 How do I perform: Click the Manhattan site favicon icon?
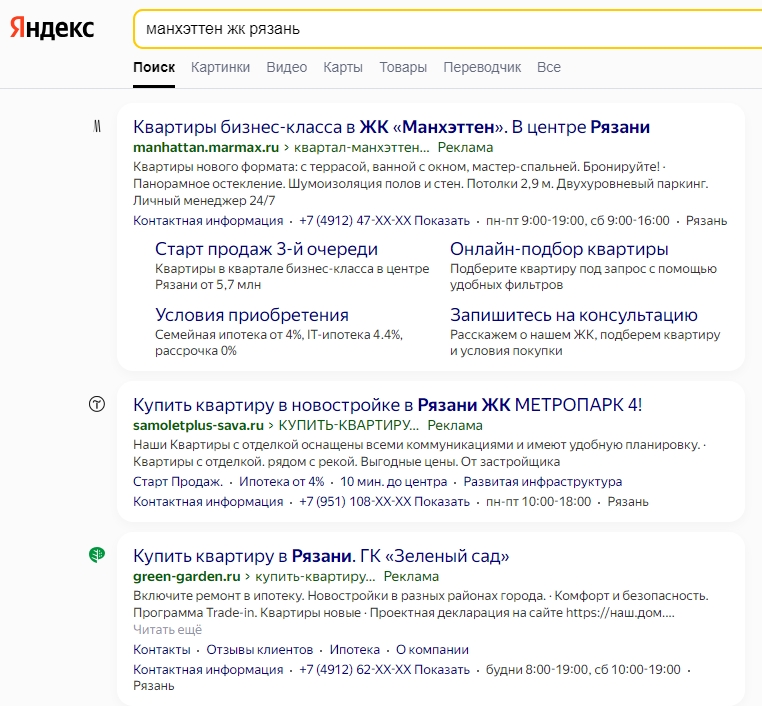click(x=97, y=127)
